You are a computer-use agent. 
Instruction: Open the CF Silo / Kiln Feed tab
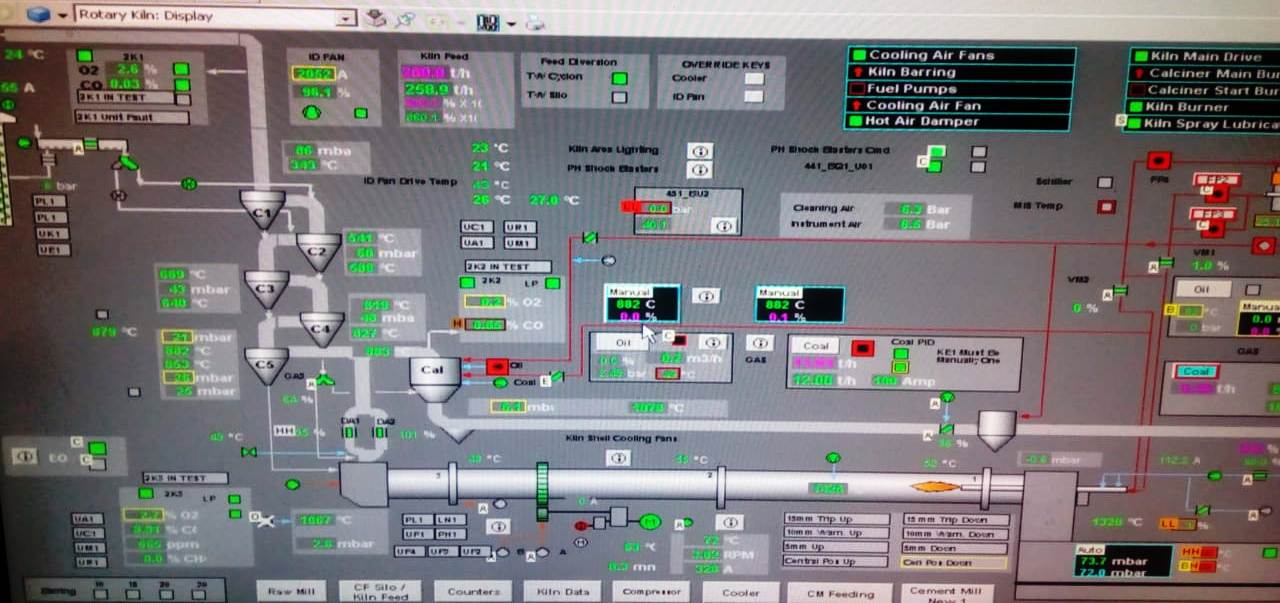click(x=381, y=592)
